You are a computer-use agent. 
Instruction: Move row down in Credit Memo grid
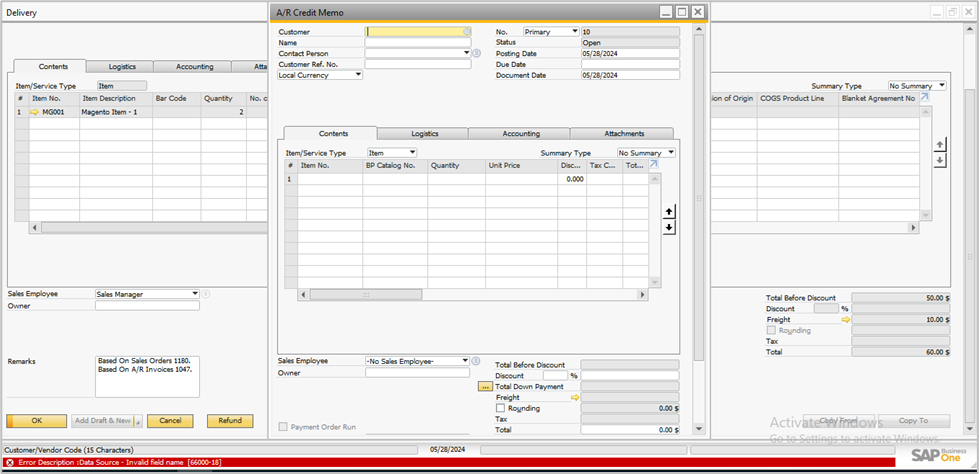(x=669, y=227)
